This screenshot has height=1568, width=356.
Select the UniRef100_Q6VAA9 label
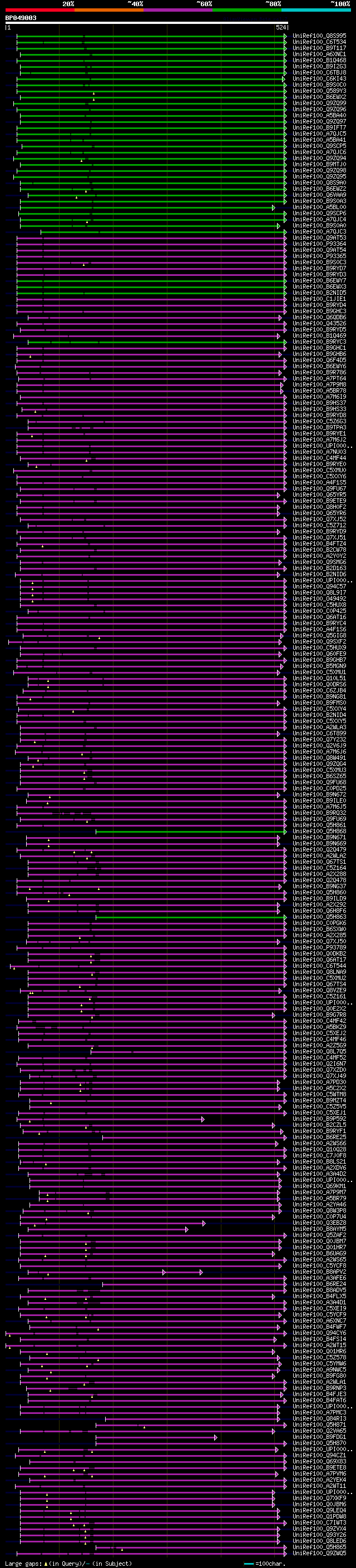click(319, 195)
